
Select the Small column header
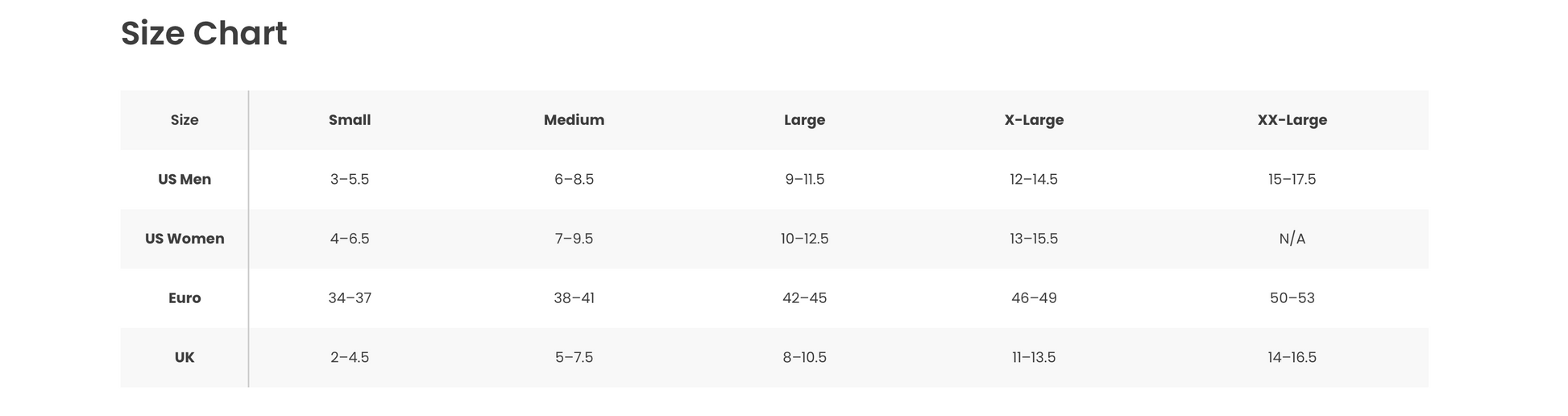350,120
